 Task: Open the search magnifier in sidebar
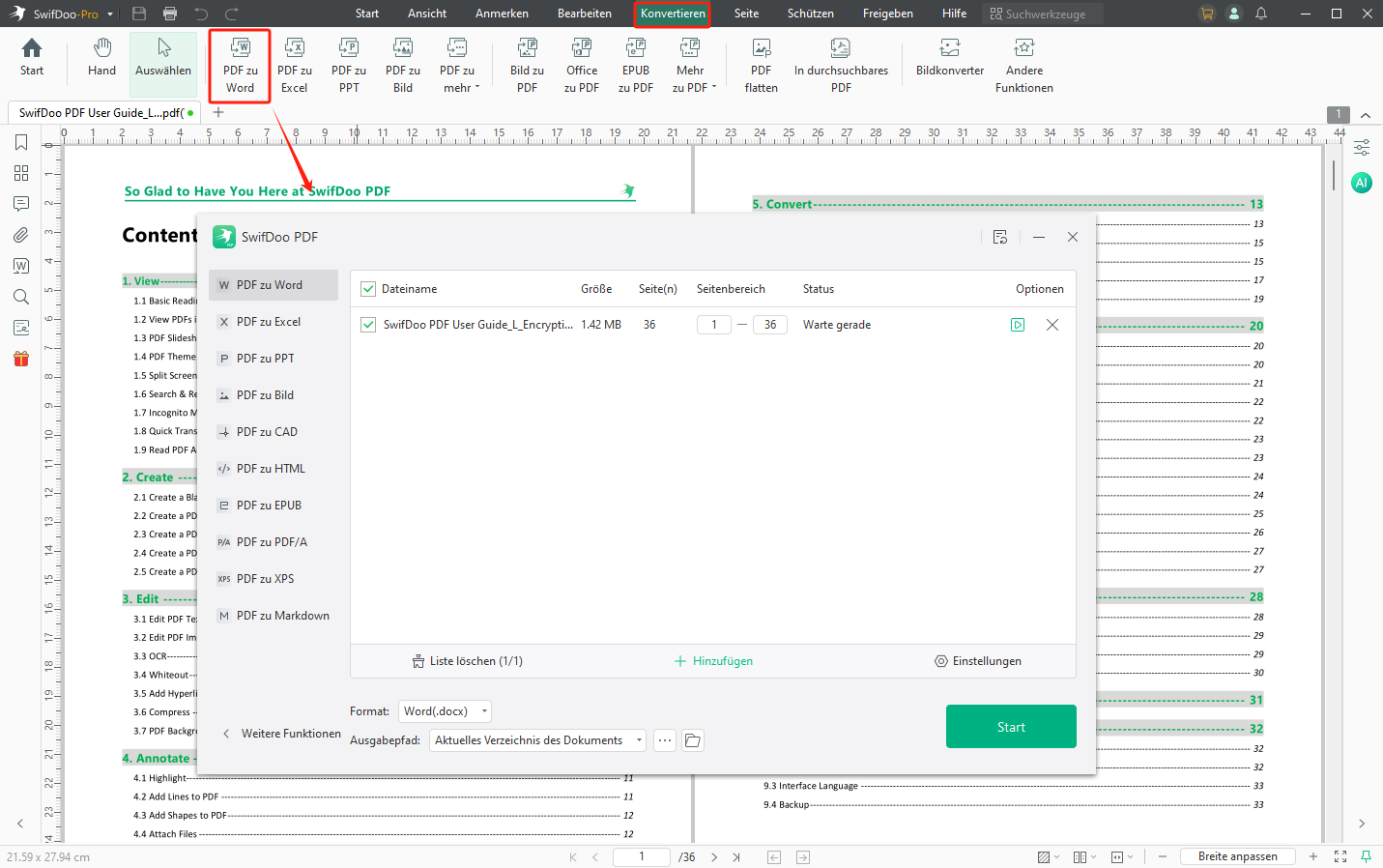click(21, 297)
